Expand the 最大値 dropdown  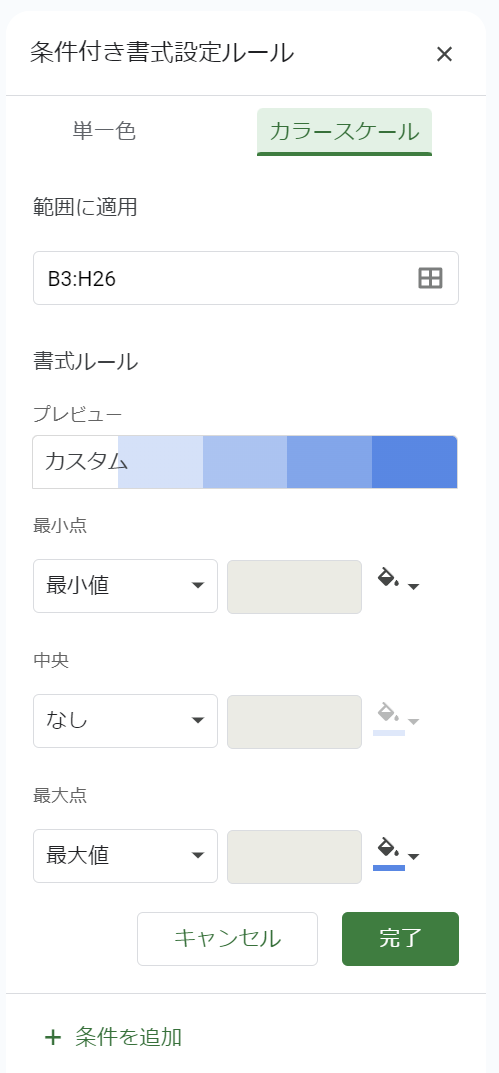(x=125, y=855)
